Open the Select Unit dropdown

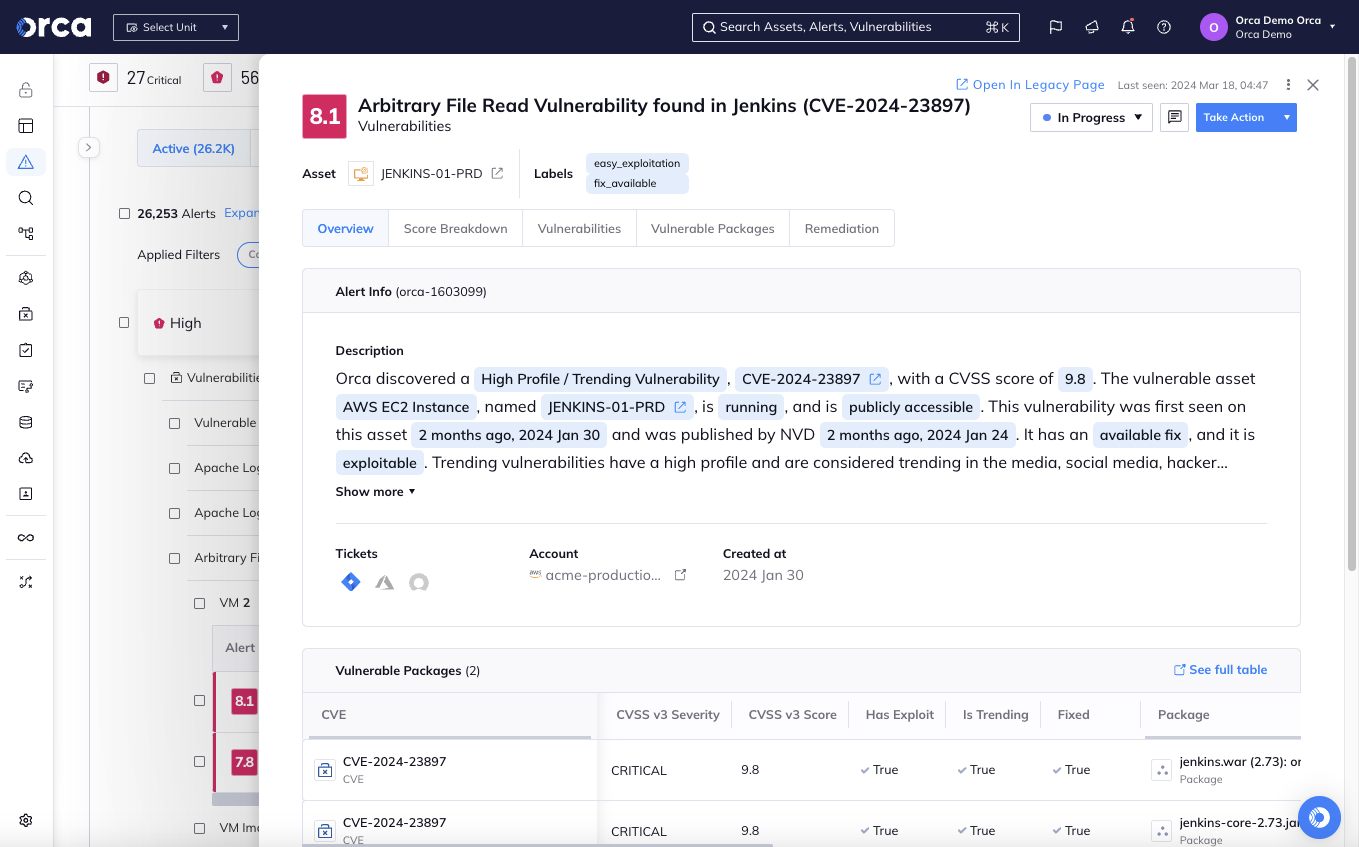[175, 27]
